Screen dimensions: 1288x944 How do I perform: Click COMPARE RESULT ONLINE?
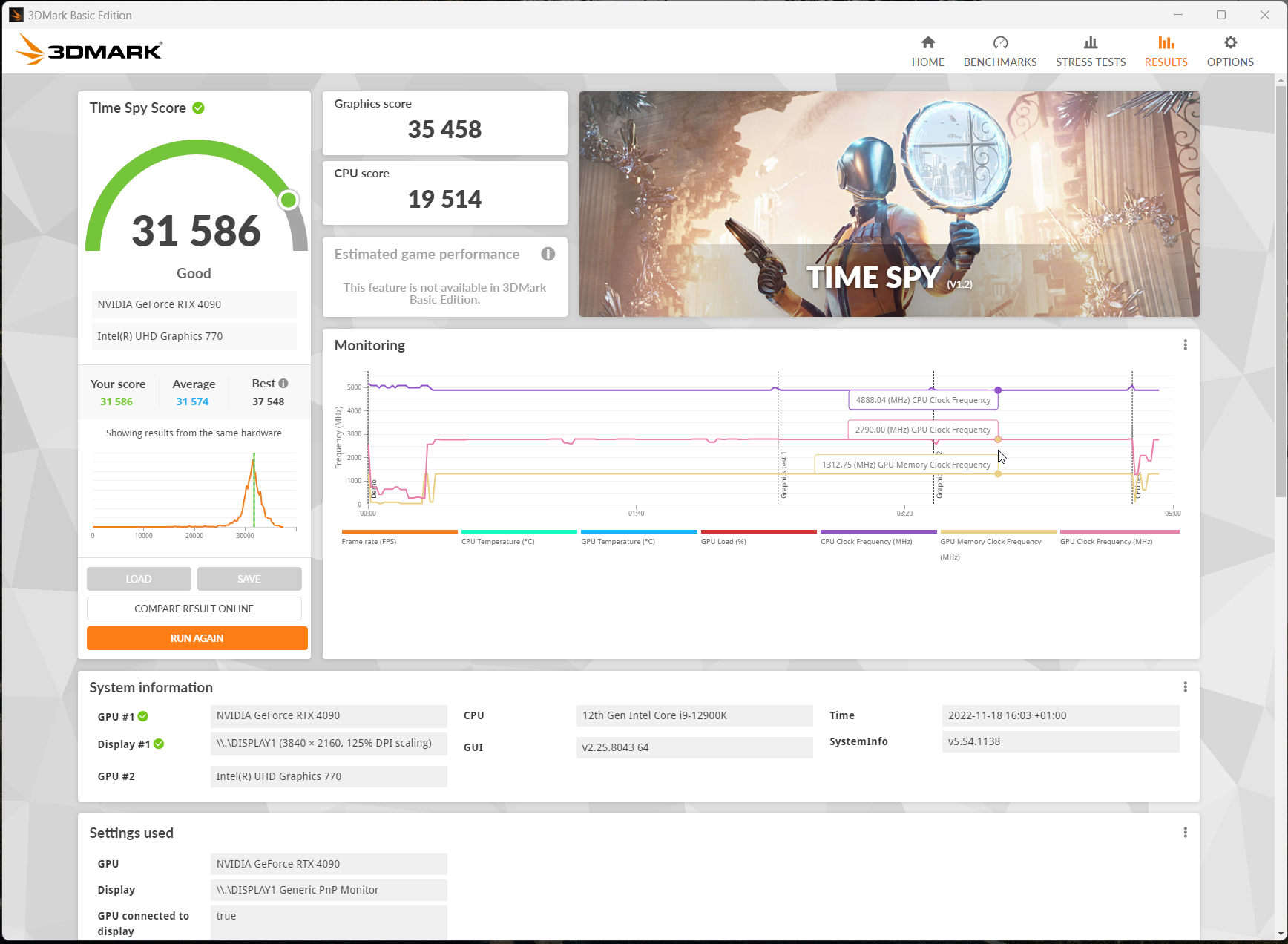coord(194,609)
